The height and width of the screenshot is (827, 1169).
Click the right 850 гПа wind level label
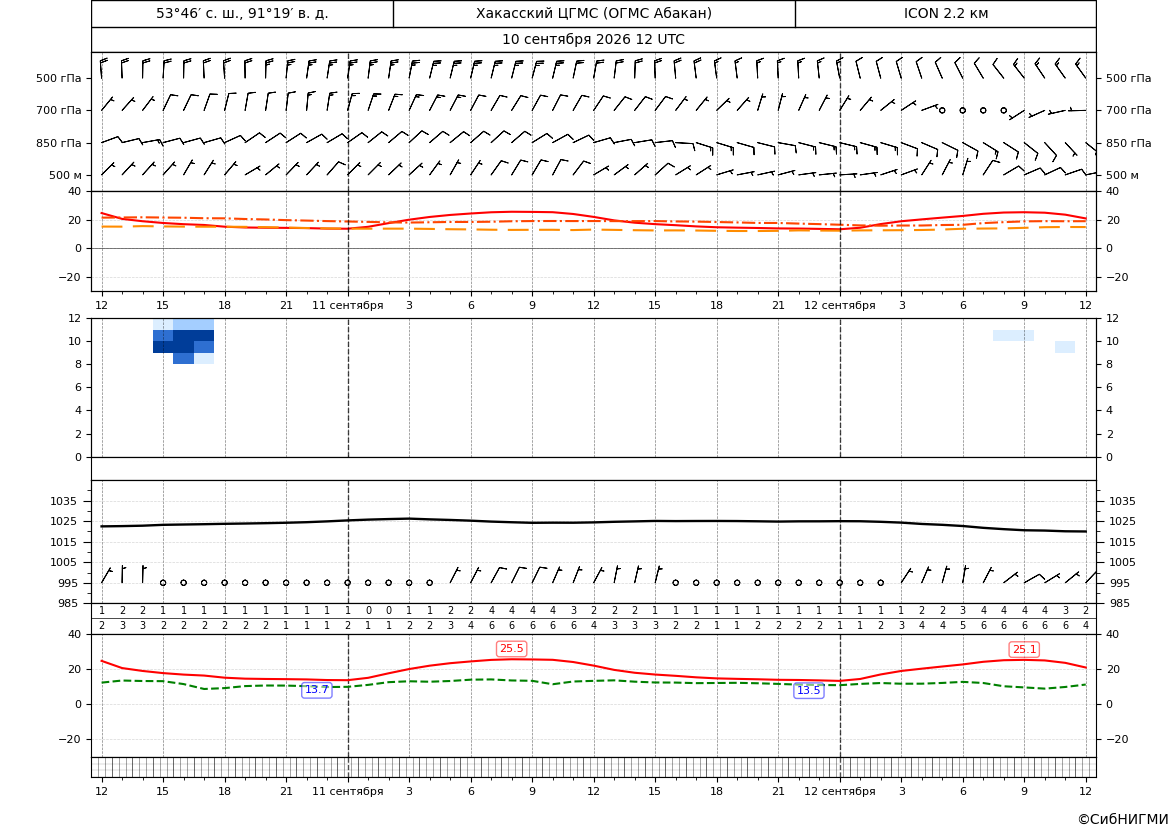tap(1129, 143)
